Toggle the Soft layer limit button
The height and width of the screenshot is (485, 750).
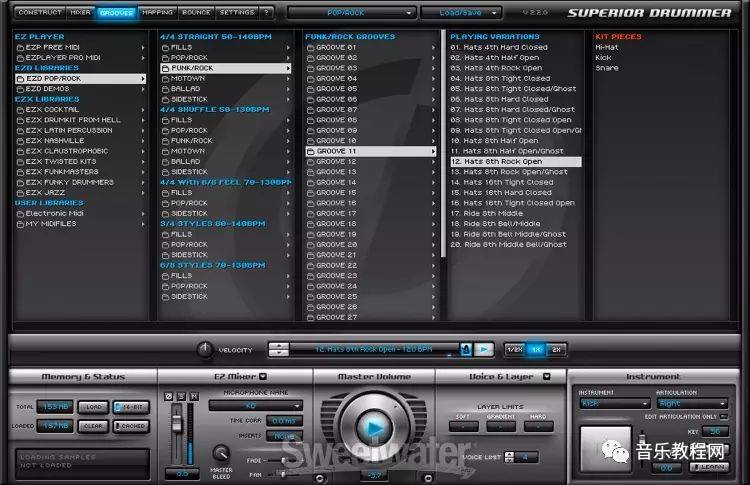point(463,426)
